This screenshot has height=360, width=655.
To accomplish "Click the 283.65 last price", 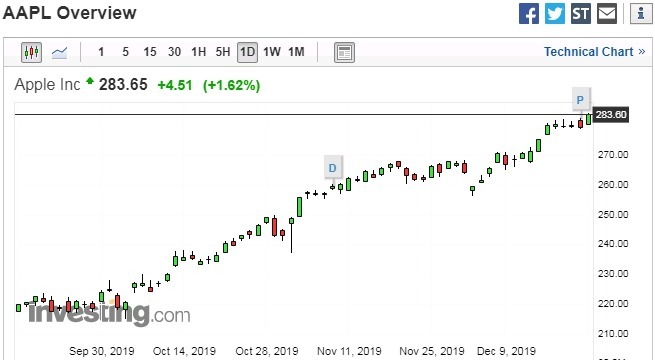I will [123, 84].
